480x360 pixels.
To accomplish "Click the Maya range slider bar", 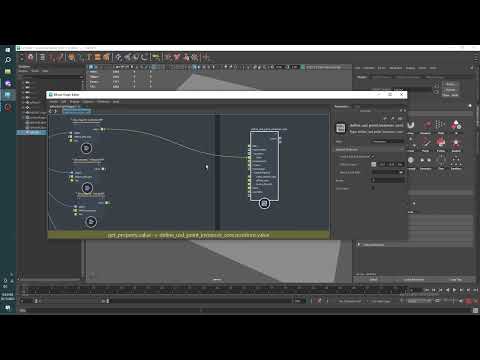I will [x=72, y=301].
